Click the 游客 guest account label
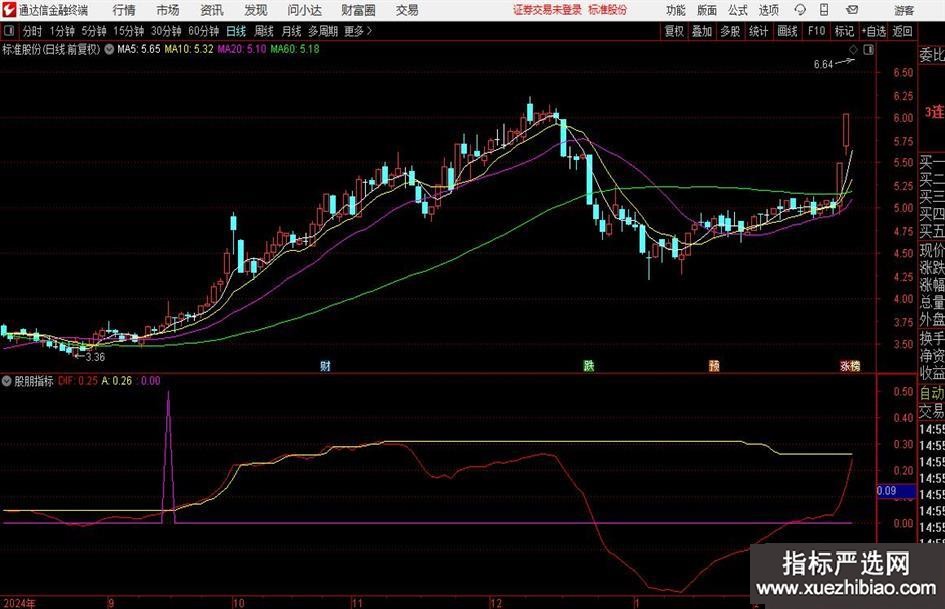The width and height of the screenshot is (945, 609). click(904, 10)
